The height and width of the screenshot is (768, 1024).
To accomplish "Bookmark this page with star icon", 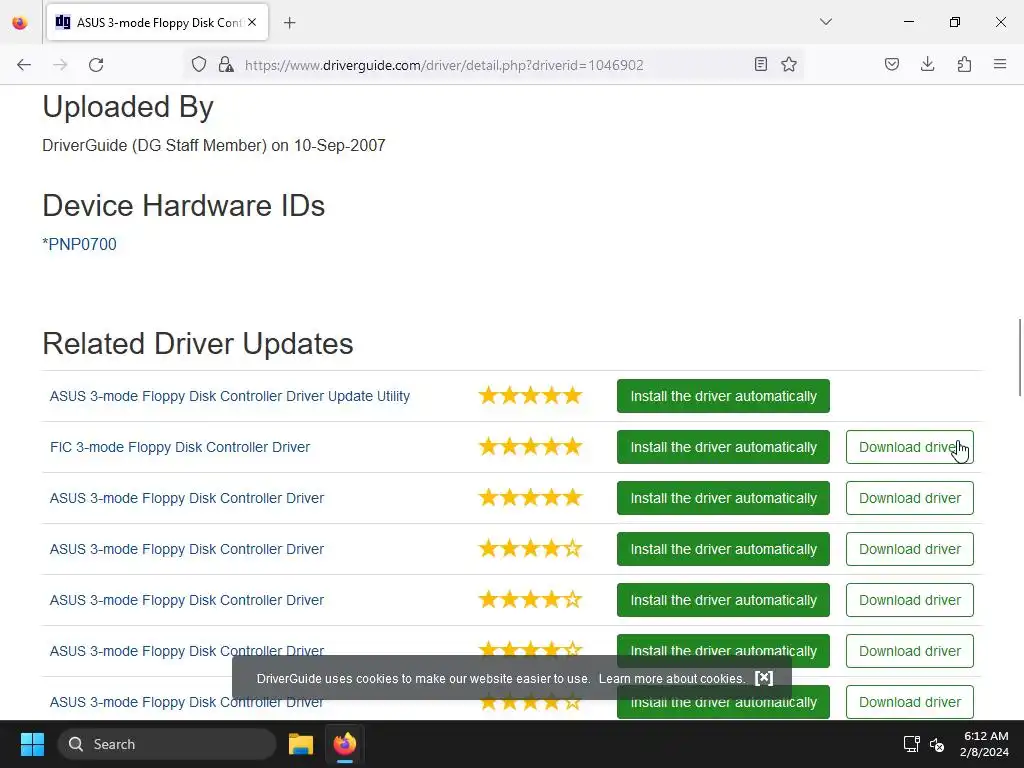I will pyautogui.click(x=789, y=64).
